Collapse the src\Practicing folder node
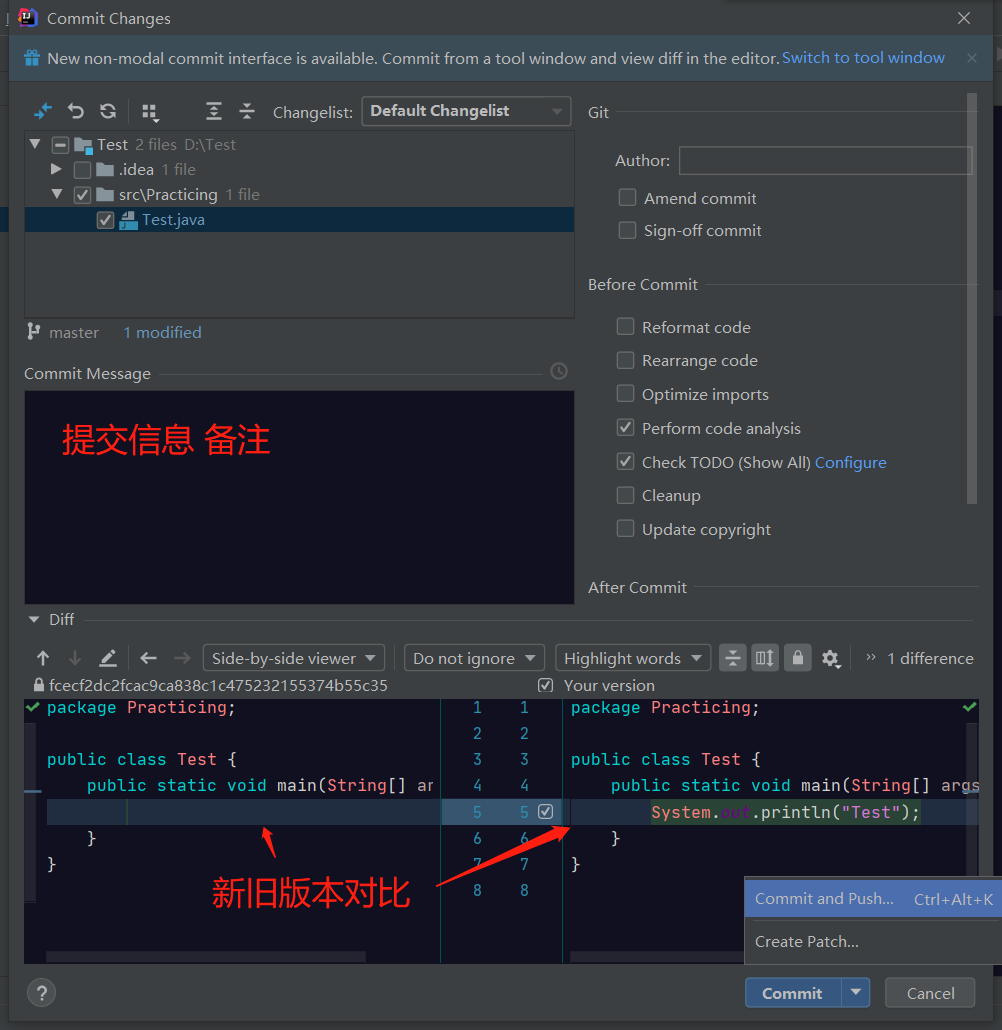 [x=57, y=194]
